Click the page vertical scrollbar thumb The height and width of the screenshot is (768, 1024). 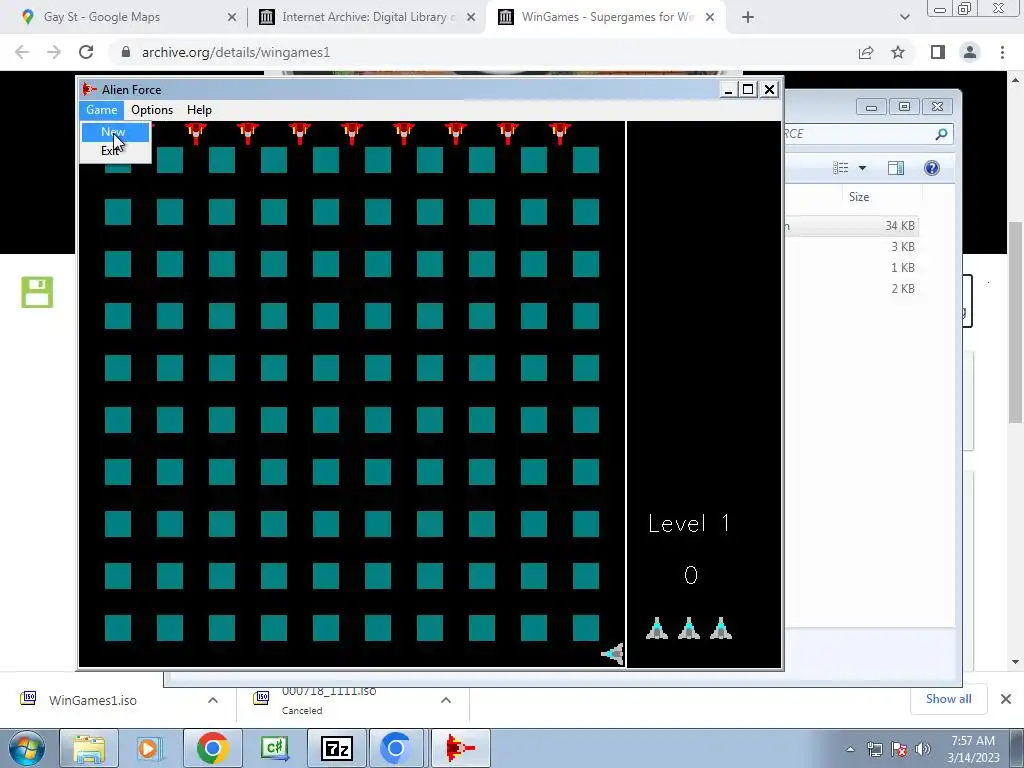point(1015,321)
